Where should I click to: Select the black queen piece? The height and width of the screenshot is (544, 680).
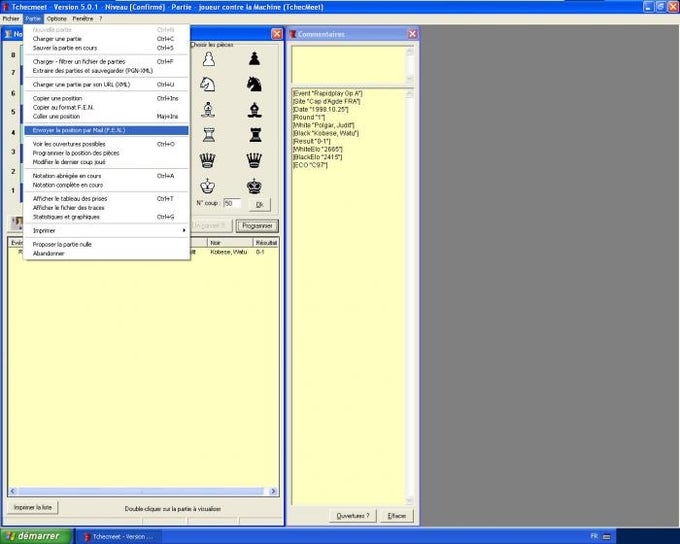pyautogui.click(x=254, y=161)
